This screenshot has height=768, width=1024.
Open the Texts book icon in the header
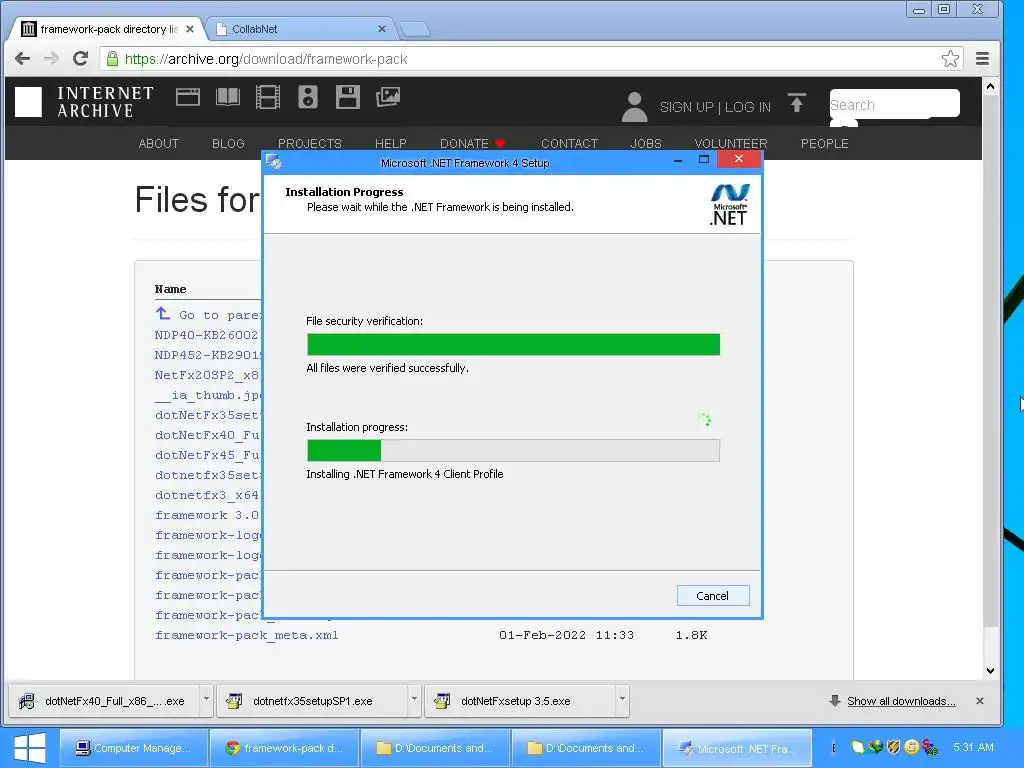click(228, 97)
